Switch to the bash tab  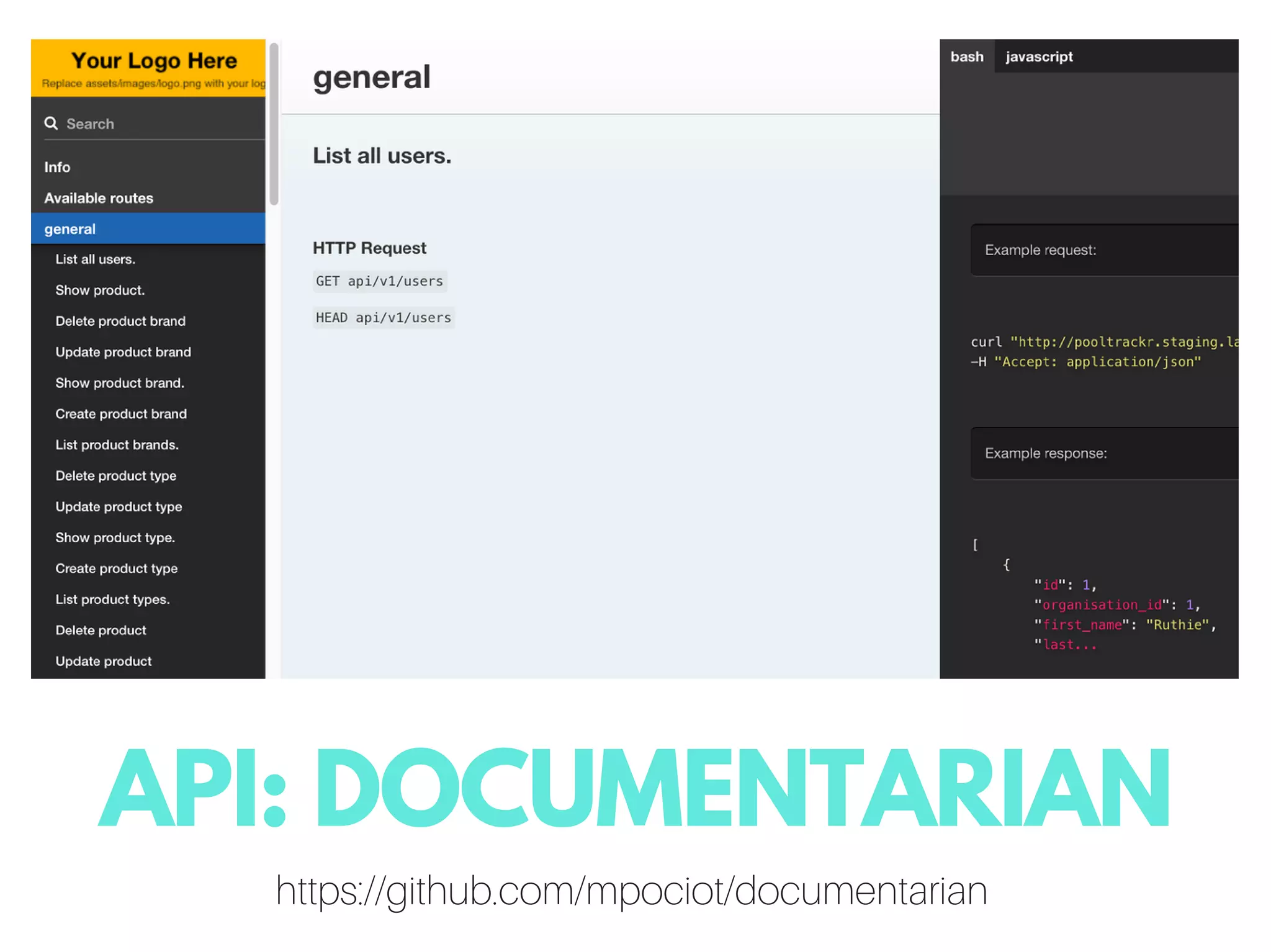(967, 56)
